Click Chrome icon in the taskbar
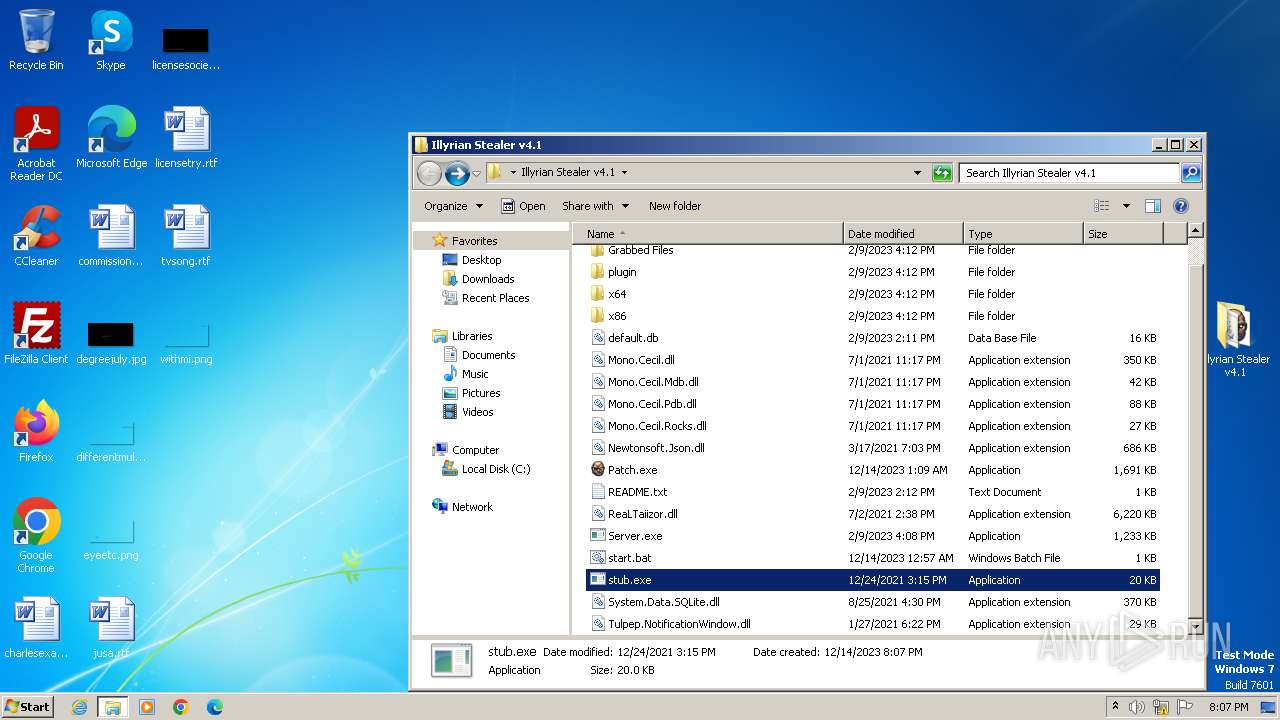This screenshot has width=1280, height=720. pyautogui.click(x=181, y=707)
